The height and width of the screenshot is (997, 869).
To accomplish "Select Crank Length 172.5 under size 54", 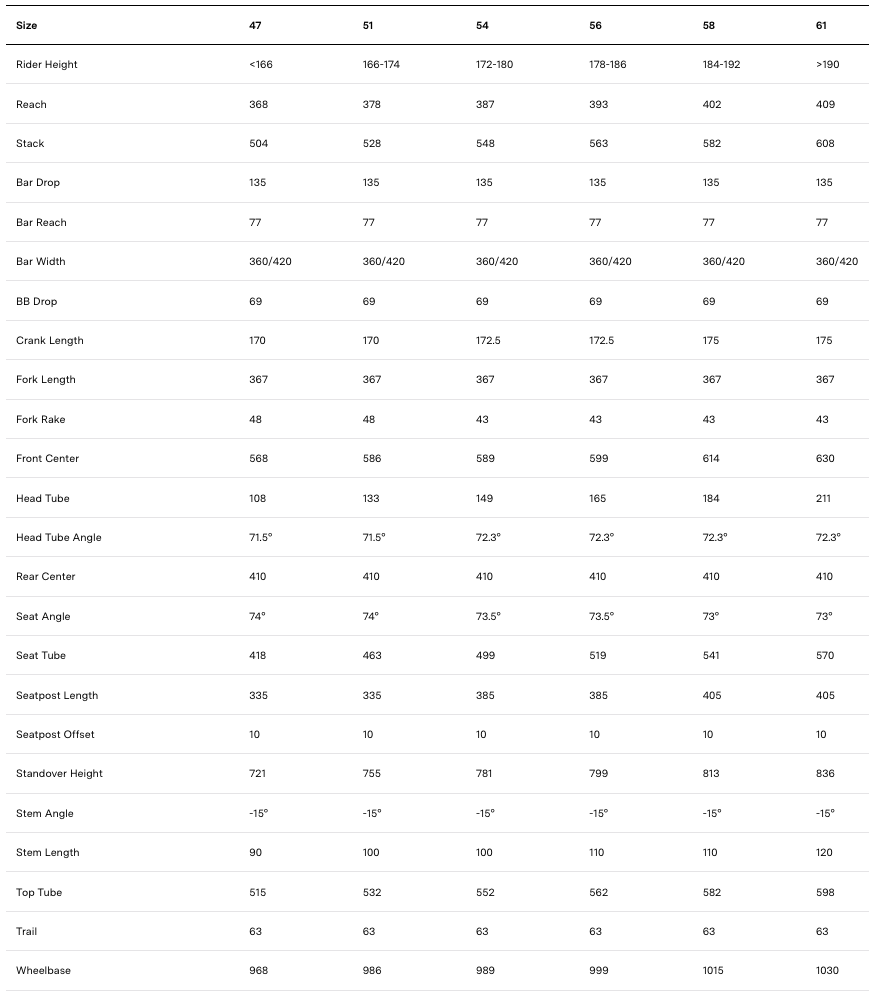I will pos(488,341).
